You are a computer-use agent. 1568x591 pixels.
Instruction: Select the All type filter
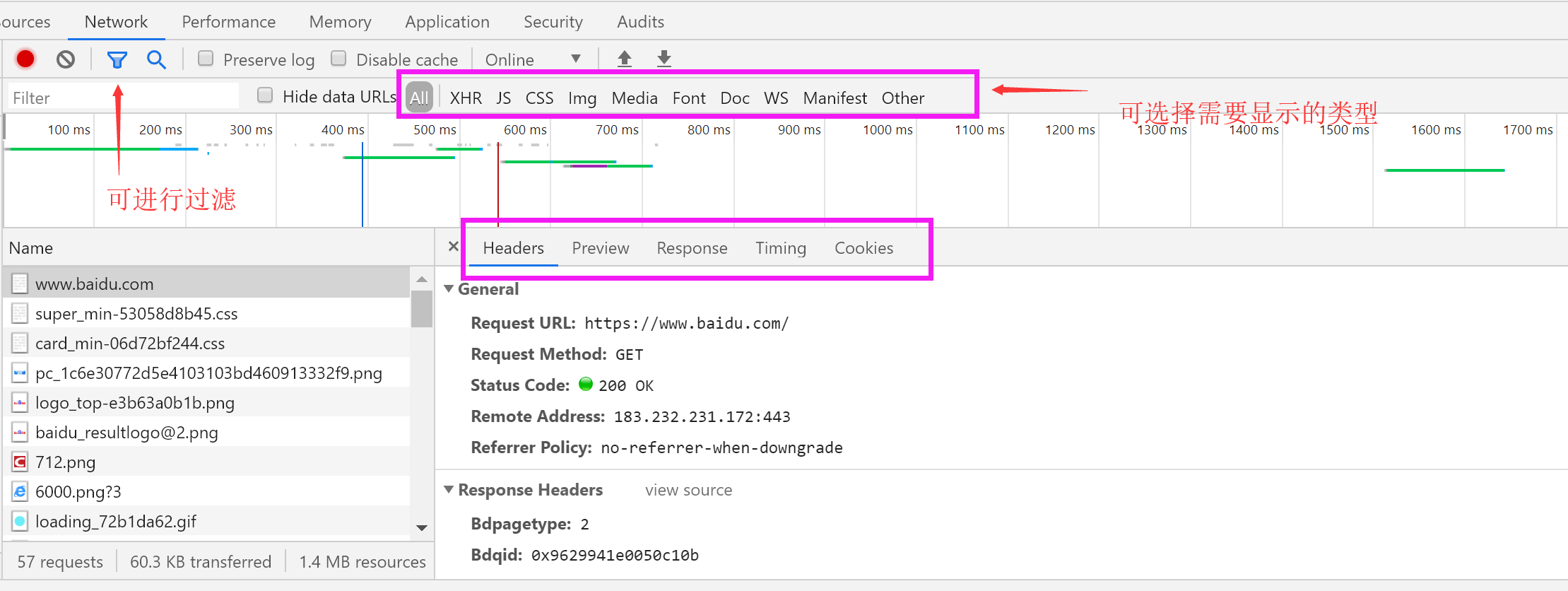[419, 98]
